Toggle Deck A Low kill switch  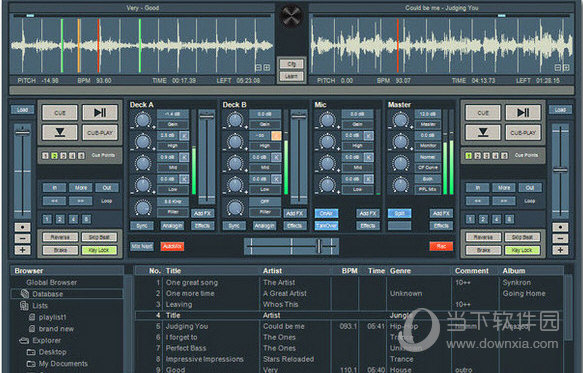(x=184, y=179)
